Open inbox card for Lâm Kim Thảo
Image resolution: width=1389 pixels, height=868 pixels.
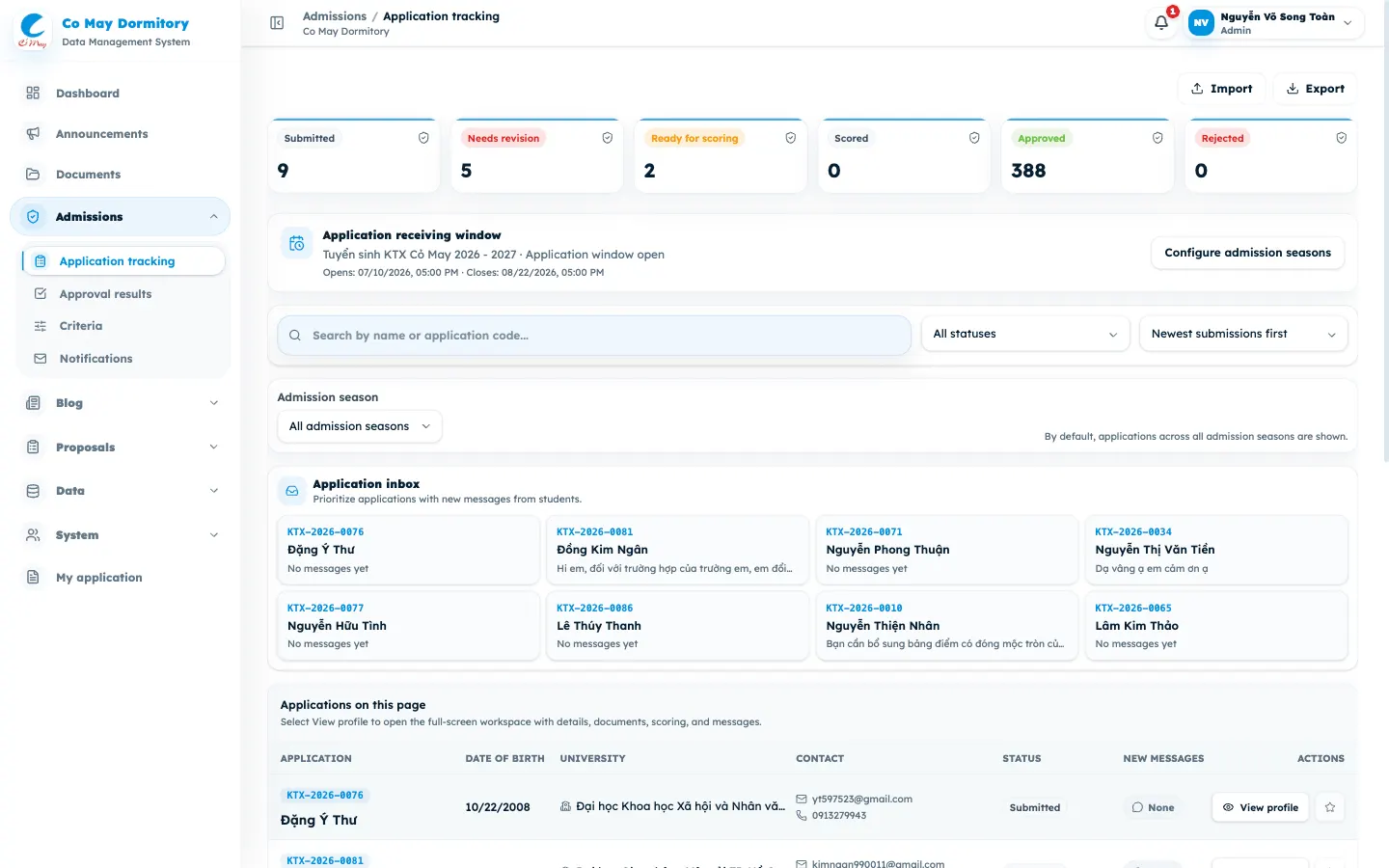[x=1215, y=626]
